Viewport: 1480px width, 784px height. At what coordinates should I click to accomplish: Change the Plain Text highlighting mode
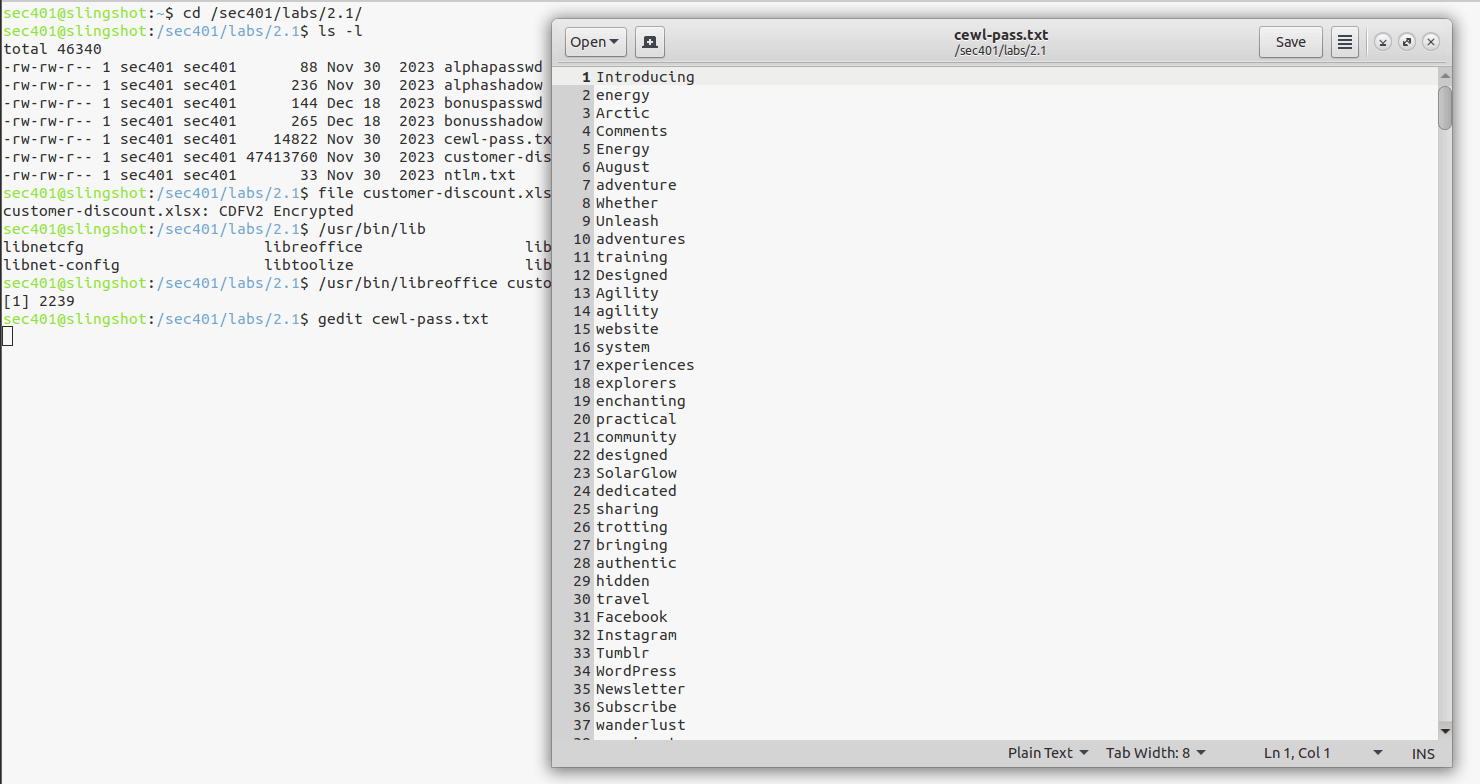click(x=1046, y=753)
